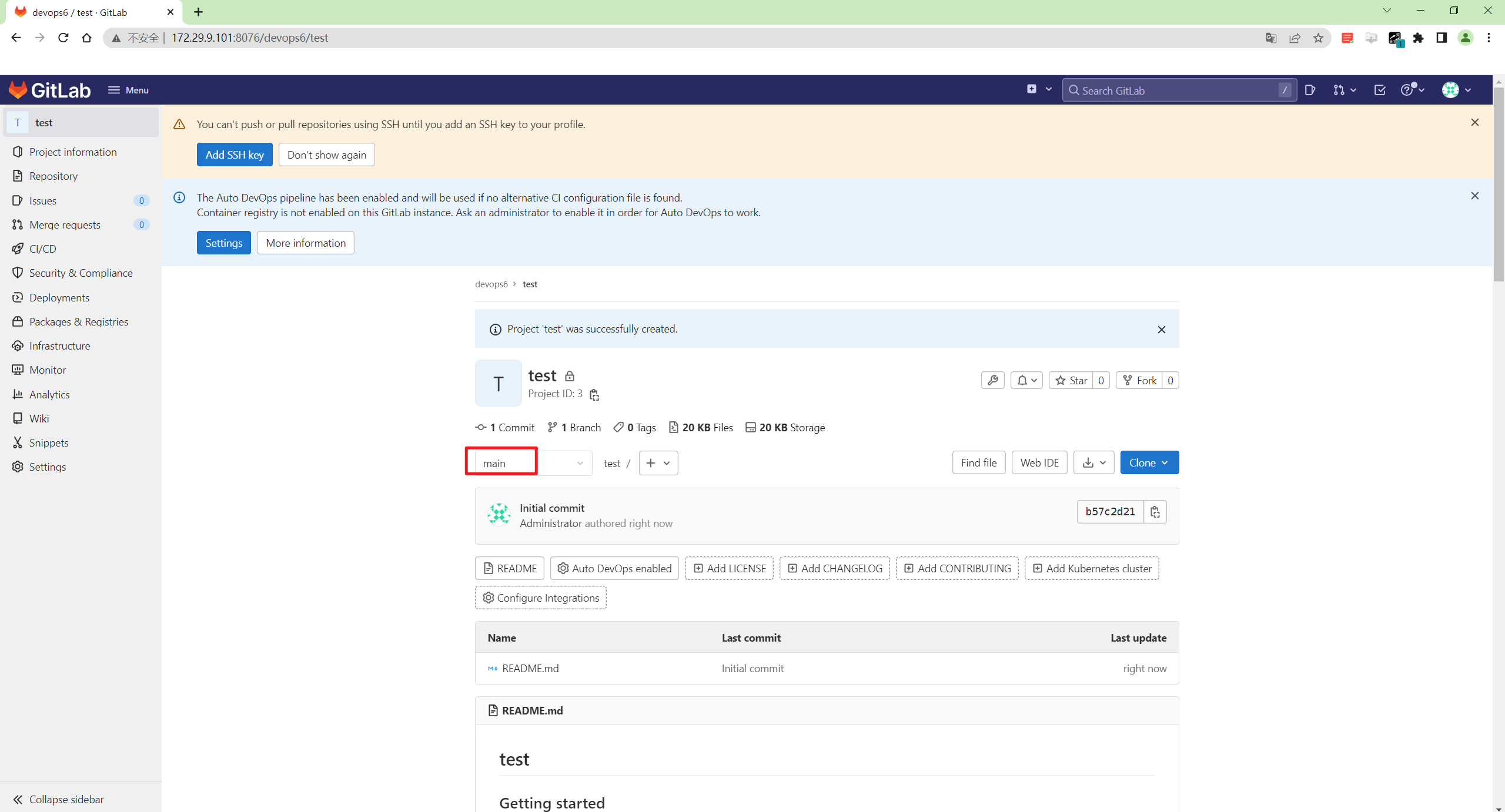This screenshot has width=1505, height=812.
Task: Click Add CHANGELOG
Action: (x=834, y=568)
